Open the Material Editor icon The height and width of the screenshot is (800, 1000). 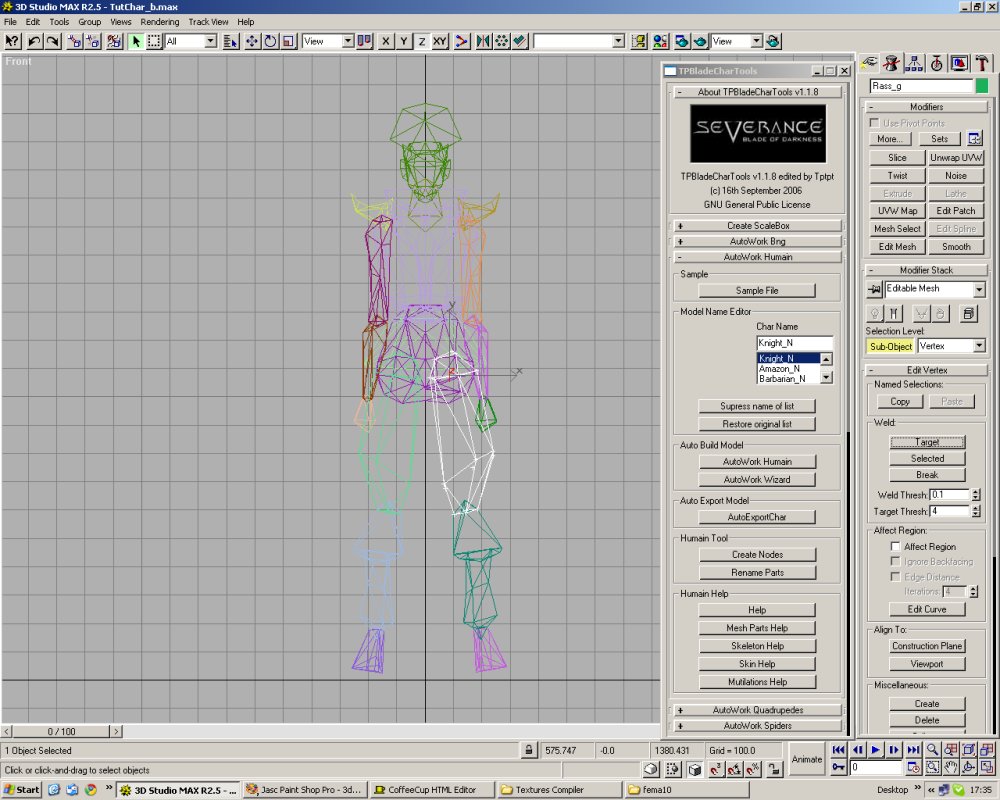(660, 41)
